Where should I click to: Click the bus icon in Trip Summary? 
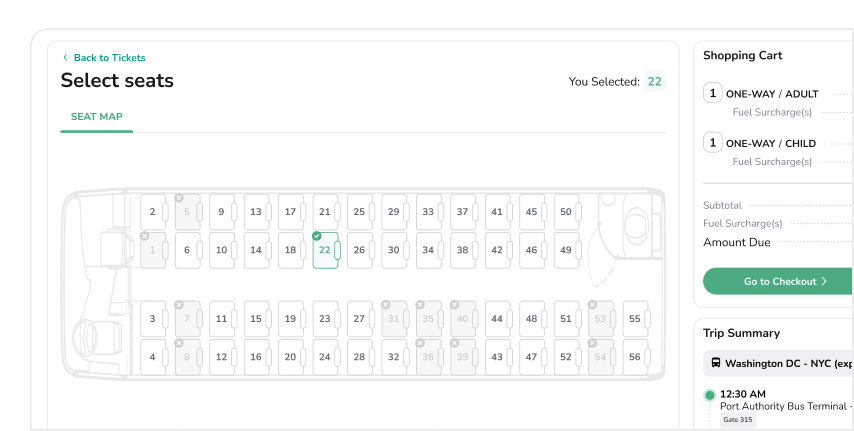[x=714, y=364]
